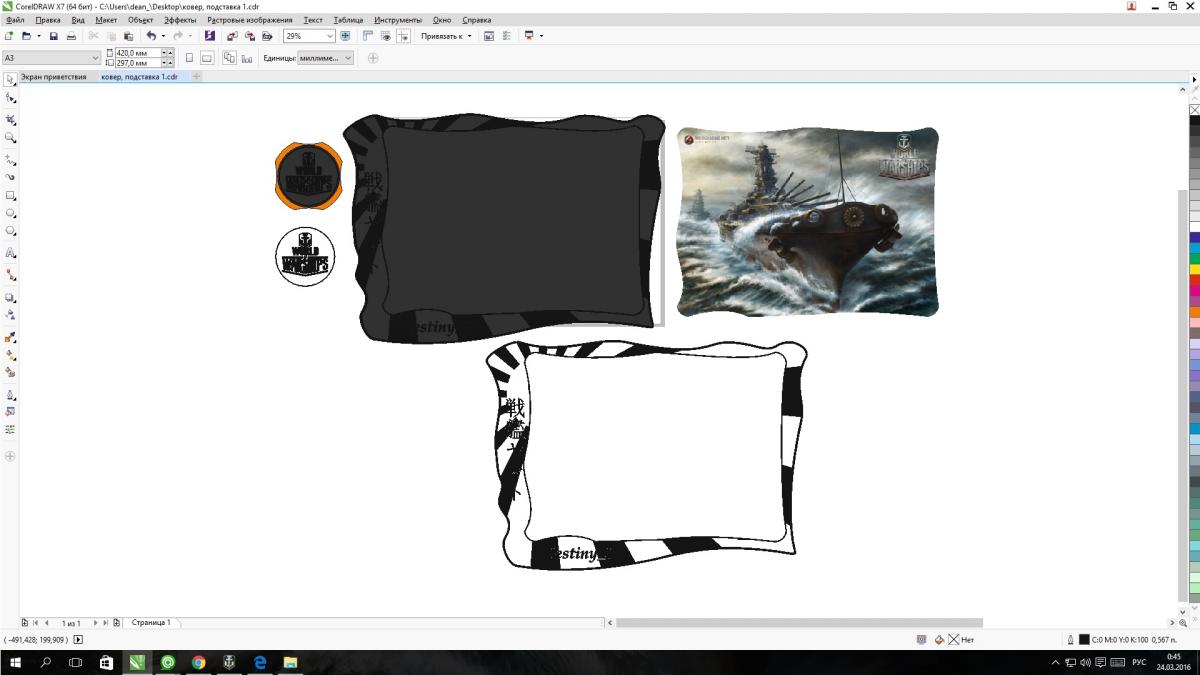Select the Crop tool
The image size is (1200, 675).
pyautogui.click(x=10, y=119)
